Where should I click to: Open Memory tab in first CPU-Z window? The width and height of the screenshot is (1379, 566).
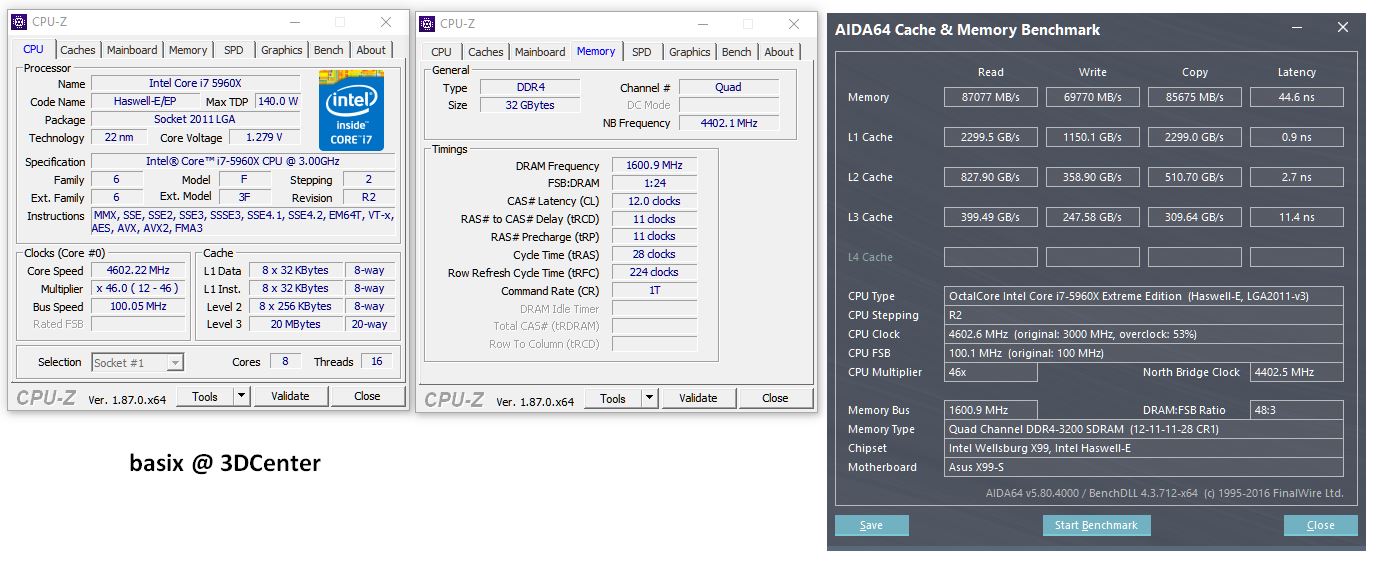pos(188,50)
